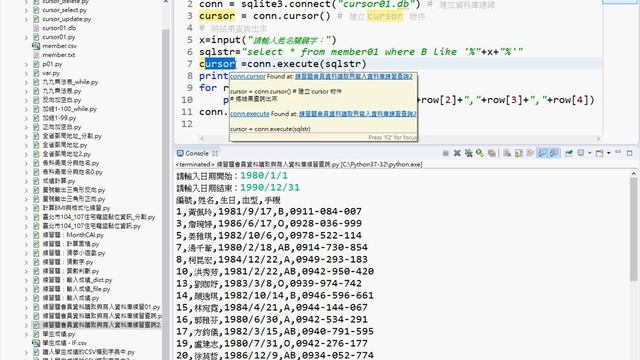The width and height of the screenshot is (640, 360).
Task: Click the 學生成績 - IF.csv file icon
Action: tap(36, 343)
